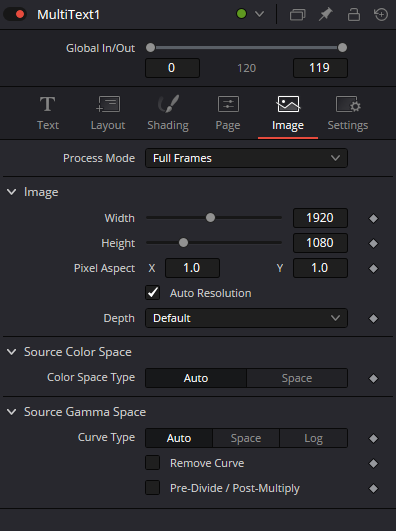Add keyframe for Curve Type
Viewport: 396px width, 531px height.
coord(373,439)
